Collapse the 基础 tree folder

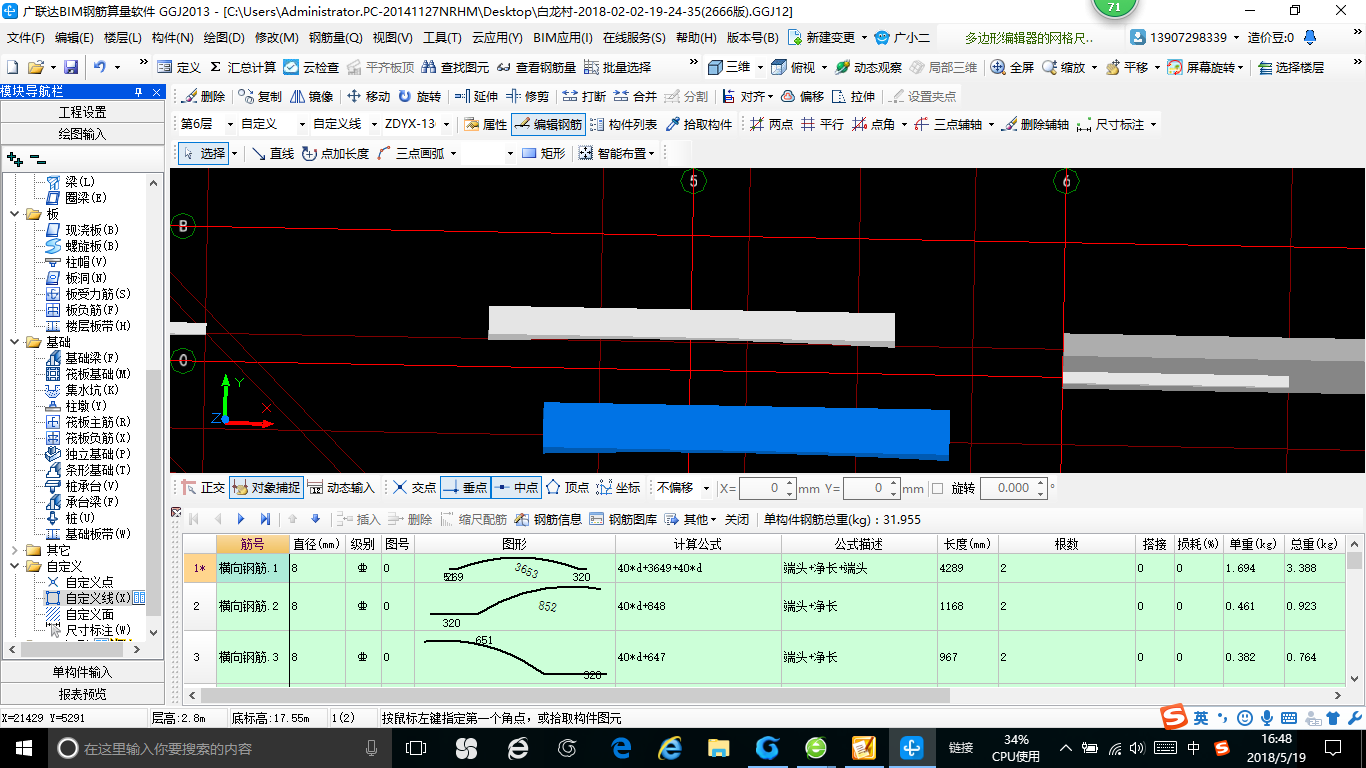pyautogui.click(x=14, y=342)
